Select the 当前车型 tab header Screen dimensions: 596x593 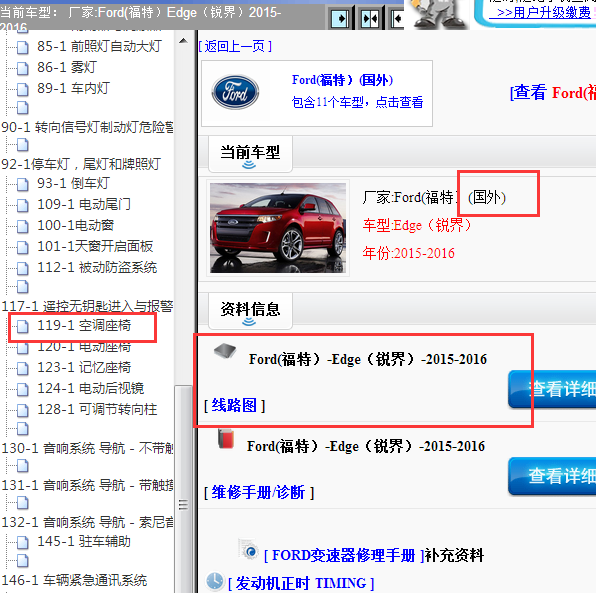250,153
